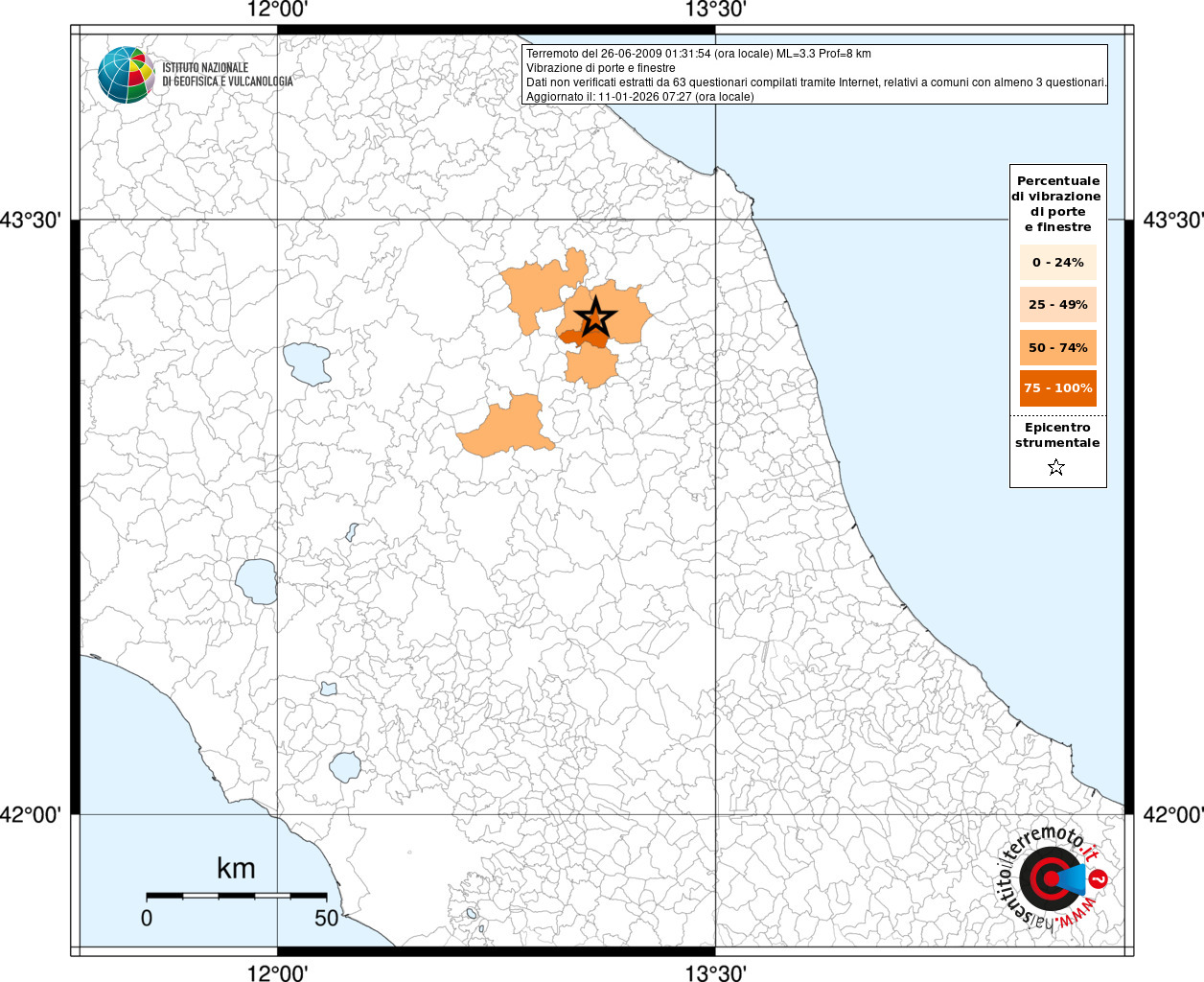Image resolution: width=1204 pixels, height=982 pixels.
Task: Click the legend epicenter star symbol
Action: tap(1056, 467)
